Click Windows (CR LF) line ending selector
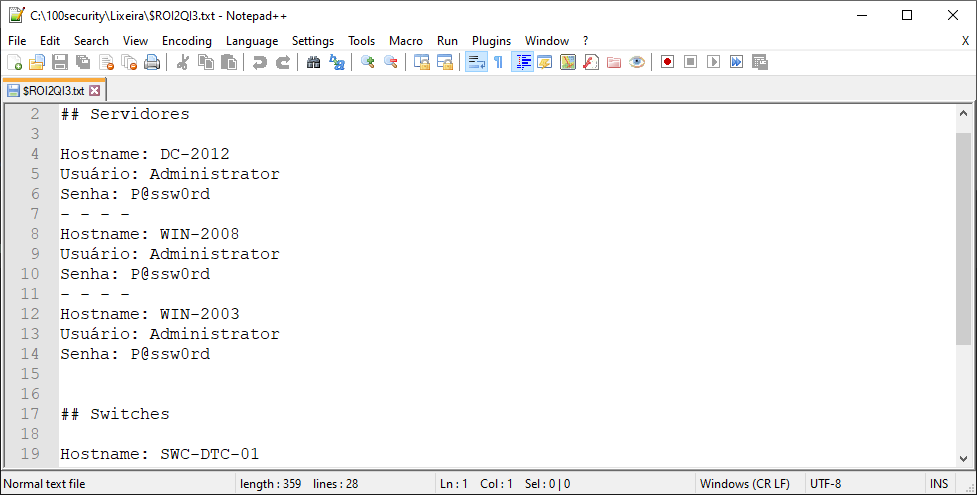The width and height of the screenshot is (977, 495). coord(744,484)
